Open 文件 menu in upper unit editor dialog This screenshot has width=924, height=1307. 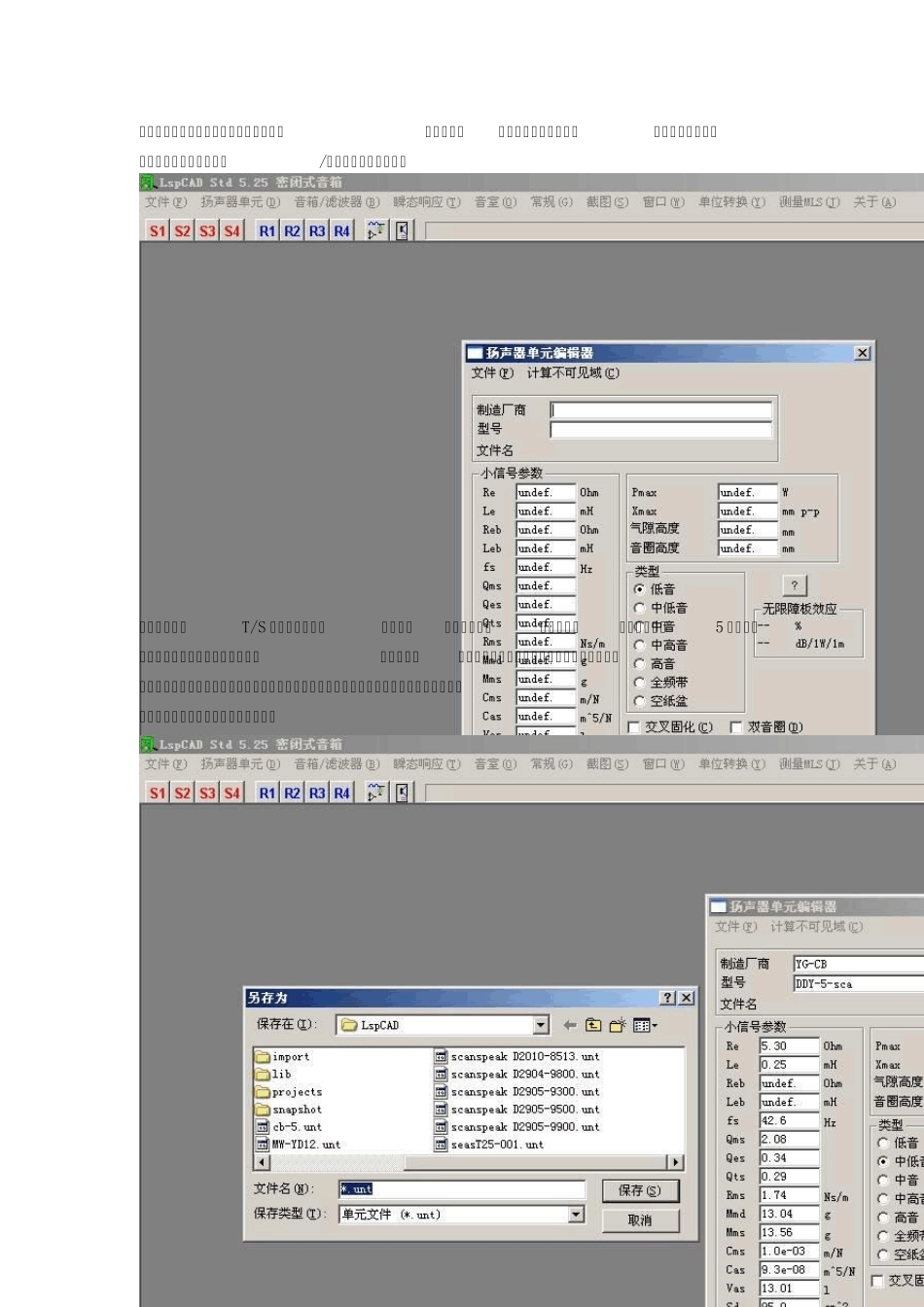click(x=492, y=373)
